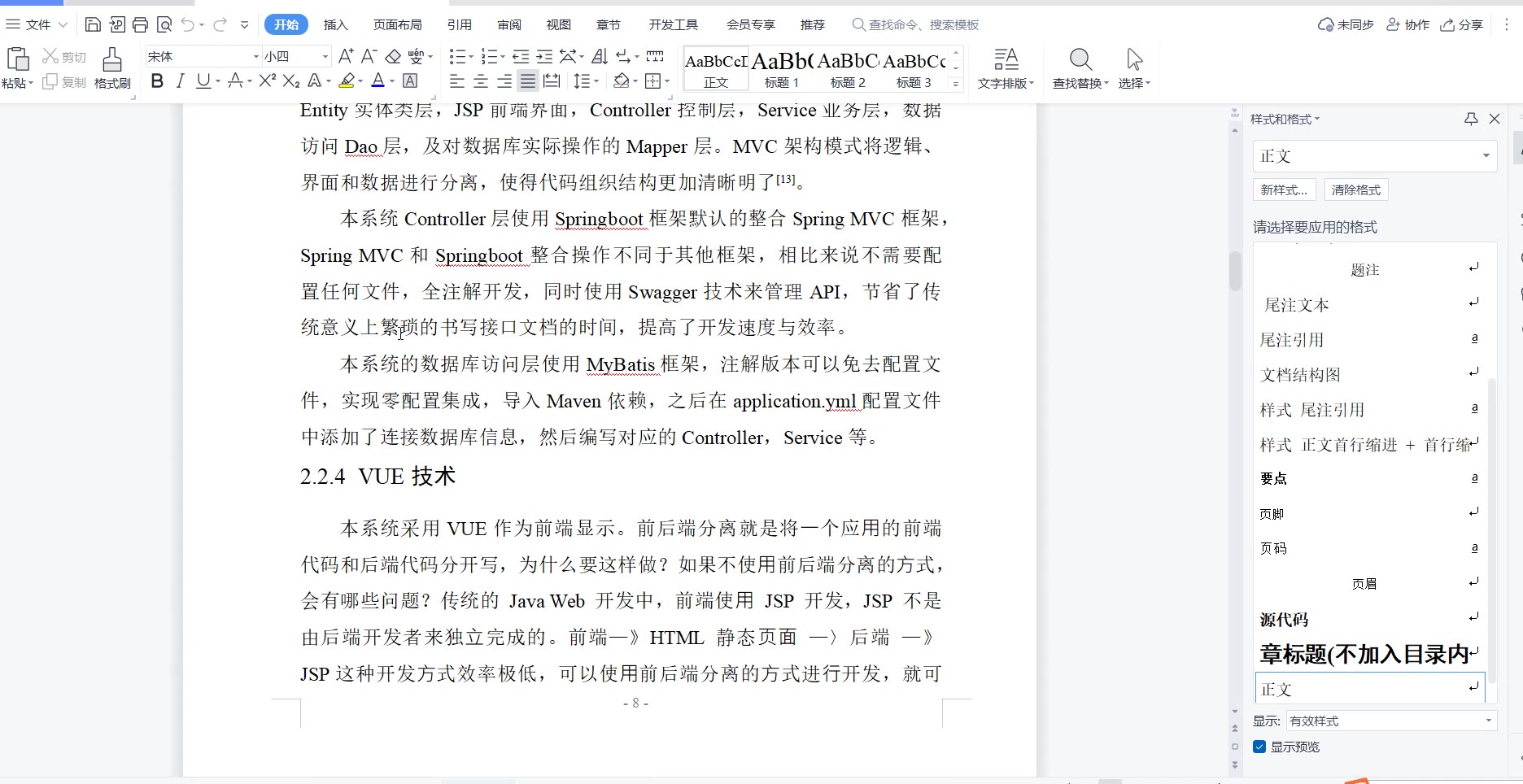This screenshot has width=1523, height=784.
Task: Click the Sort (A-Z) icon
Action: click(600, 56)
